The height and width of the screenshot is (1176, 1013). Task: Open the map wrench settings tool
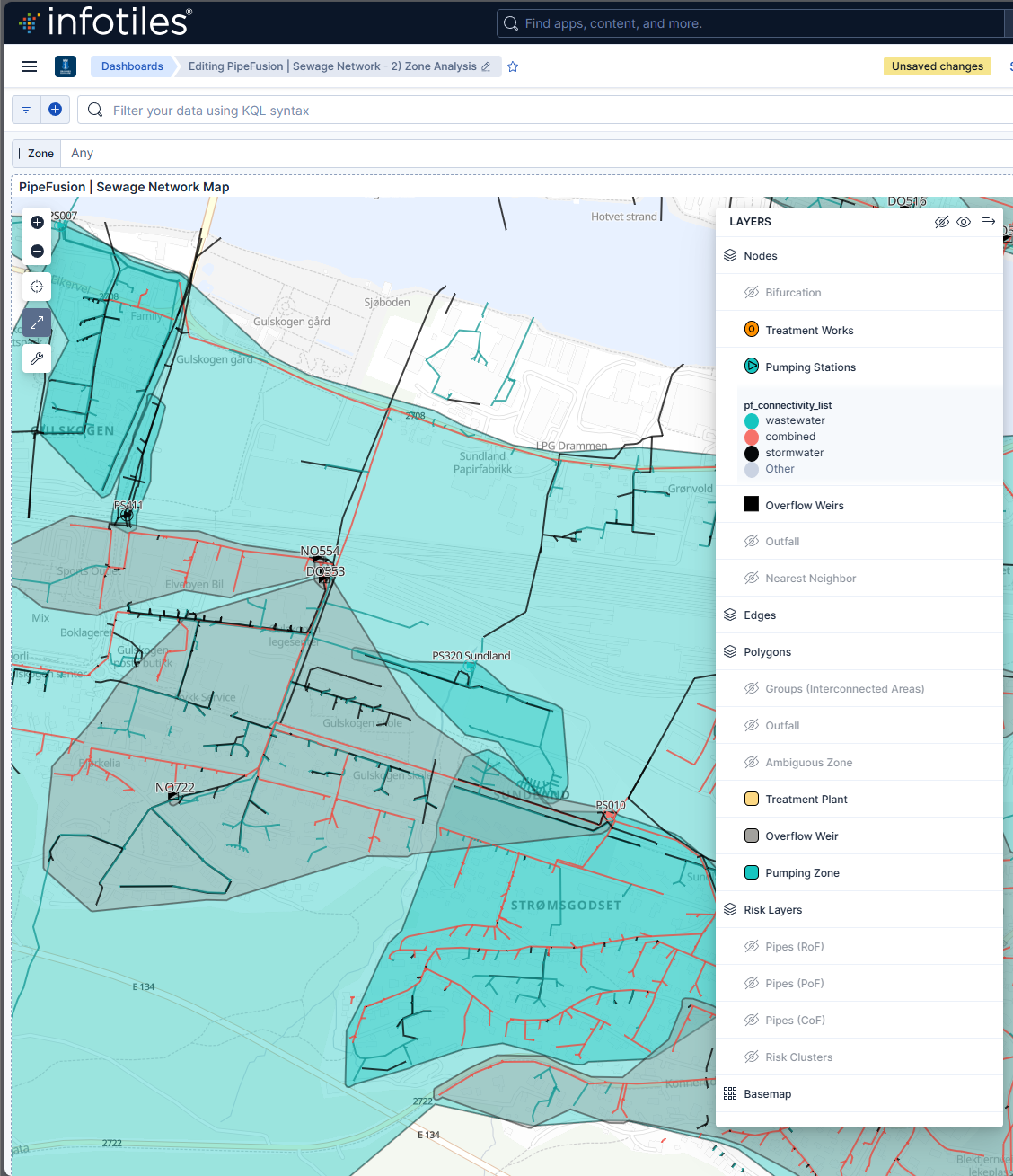37,358
